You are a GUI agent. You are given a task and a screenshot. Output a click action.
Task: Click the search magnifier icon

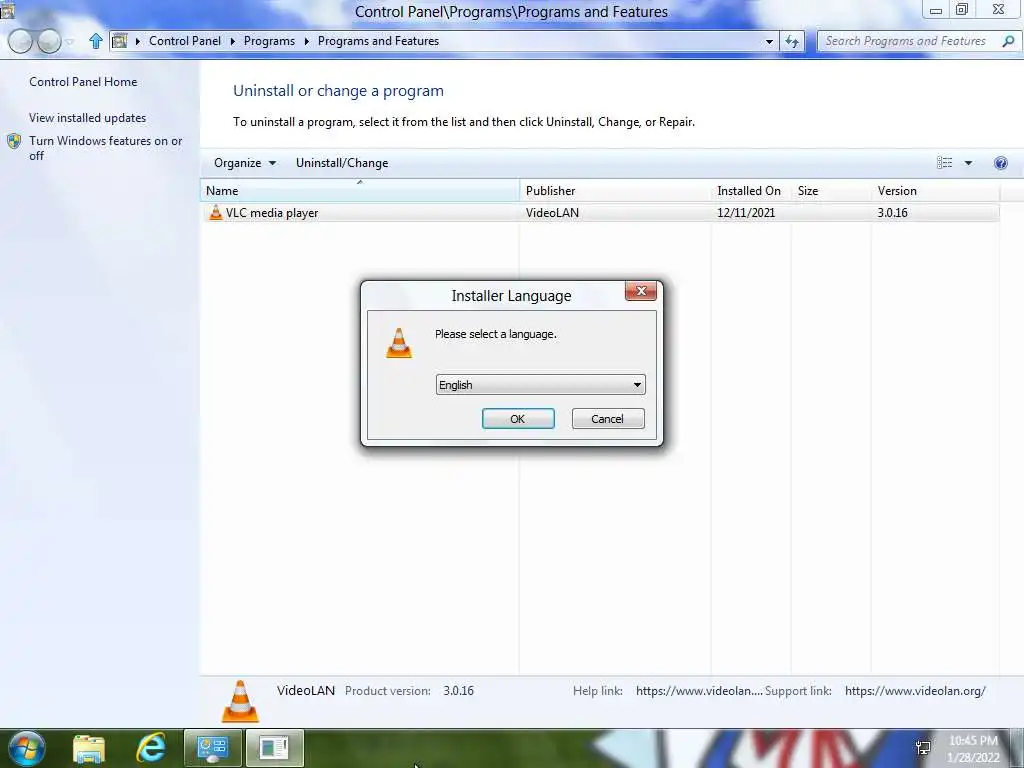pyautogui.click(x=1008, y=41)
